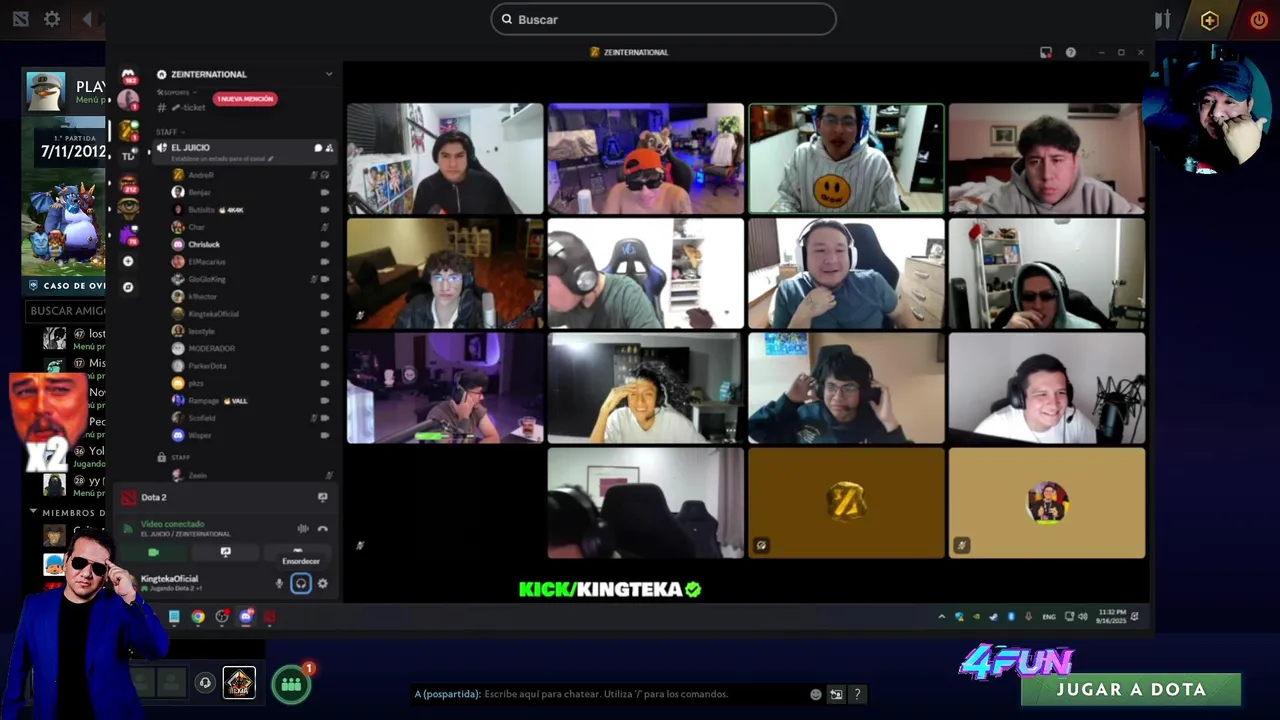Click user ParkerDota in voice list
1280x720 pixels.
[207, 366]
